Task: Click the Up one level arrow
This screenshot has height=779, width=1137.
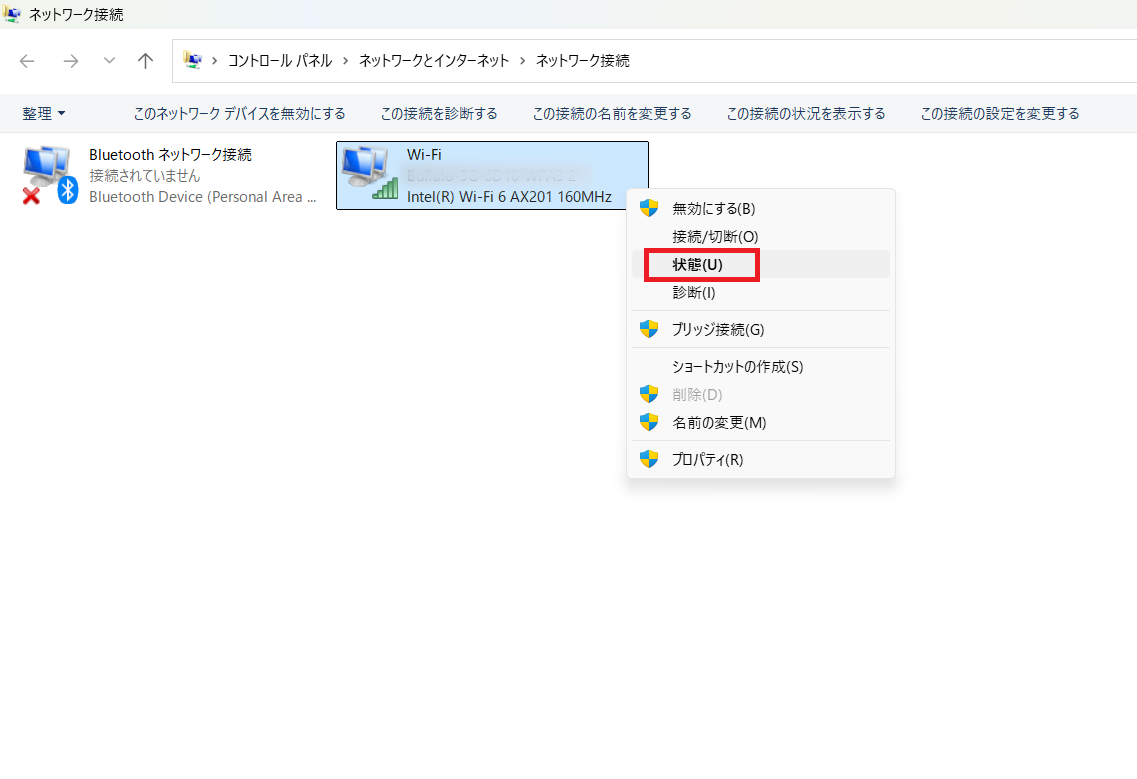Action: click(145, 61)
